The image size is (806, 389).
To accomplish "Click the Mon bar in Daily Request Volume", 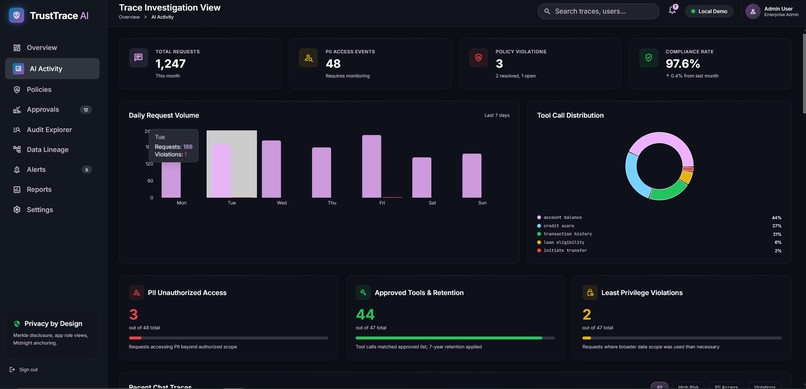I will pyautogui.click(x=171, y=180).
